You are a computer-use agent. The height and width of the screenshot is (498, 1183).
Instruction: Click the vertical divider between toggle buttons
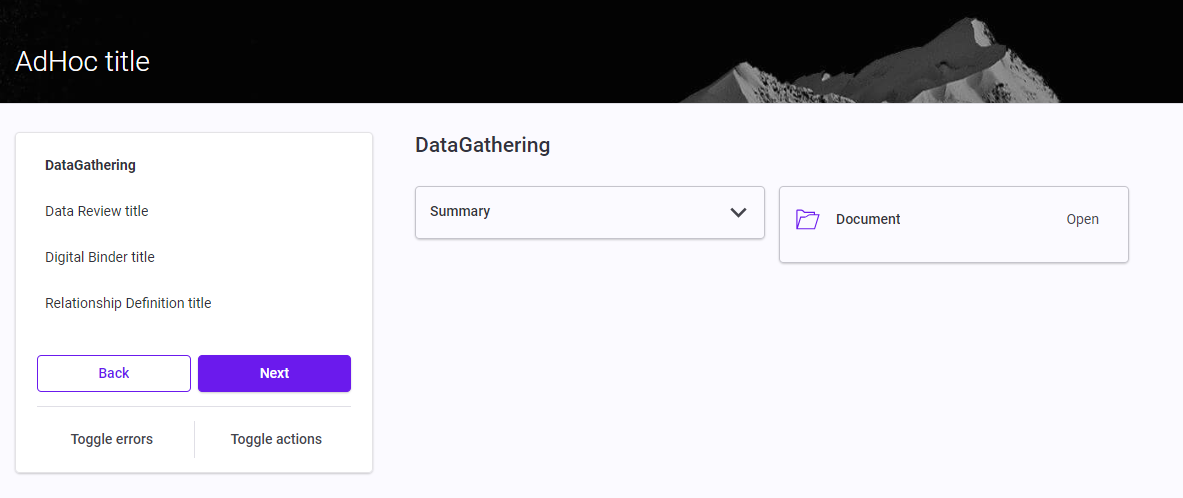[194, 439]
